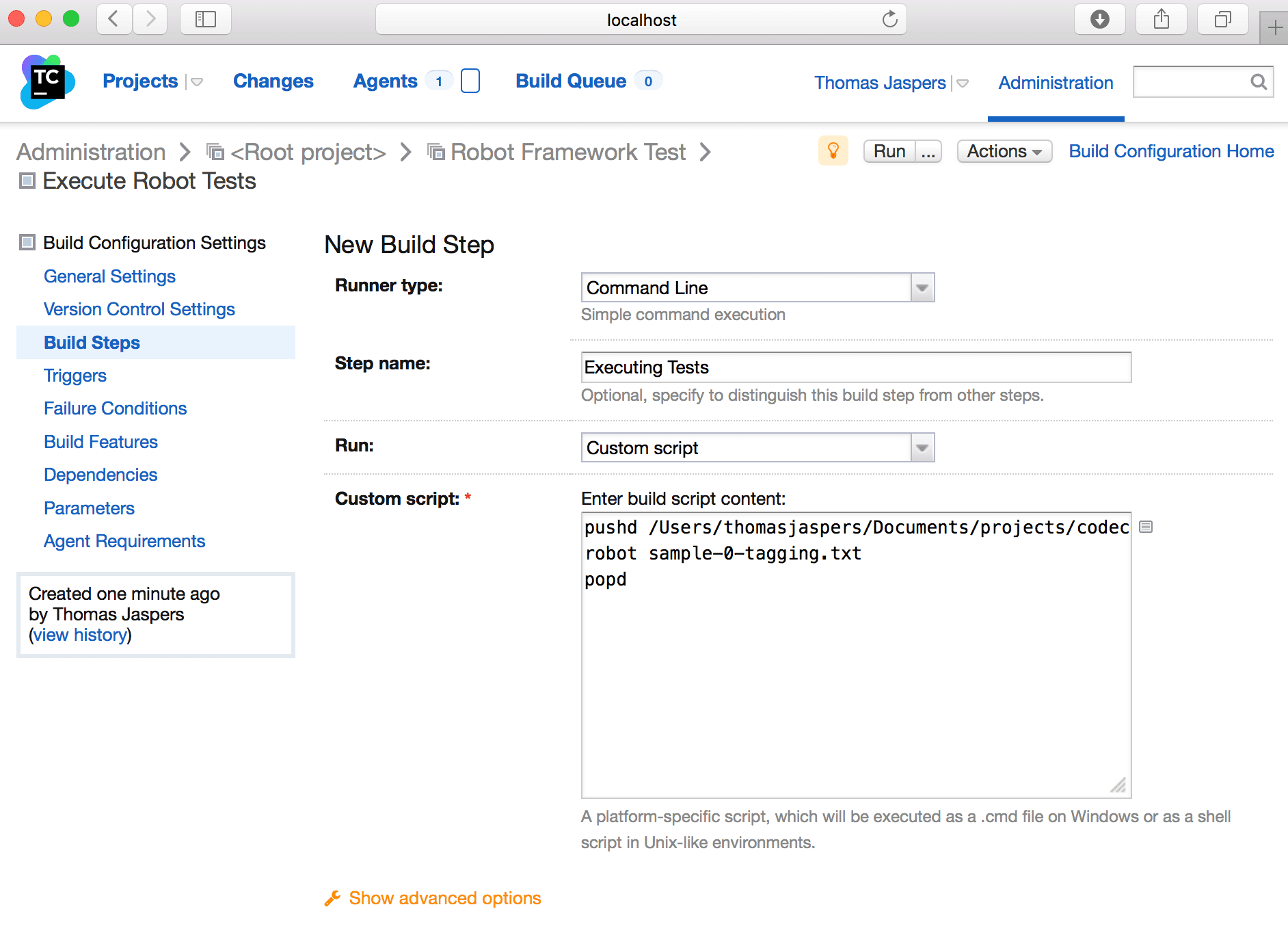
Task: Click the view history link
Action: point(81,635)
